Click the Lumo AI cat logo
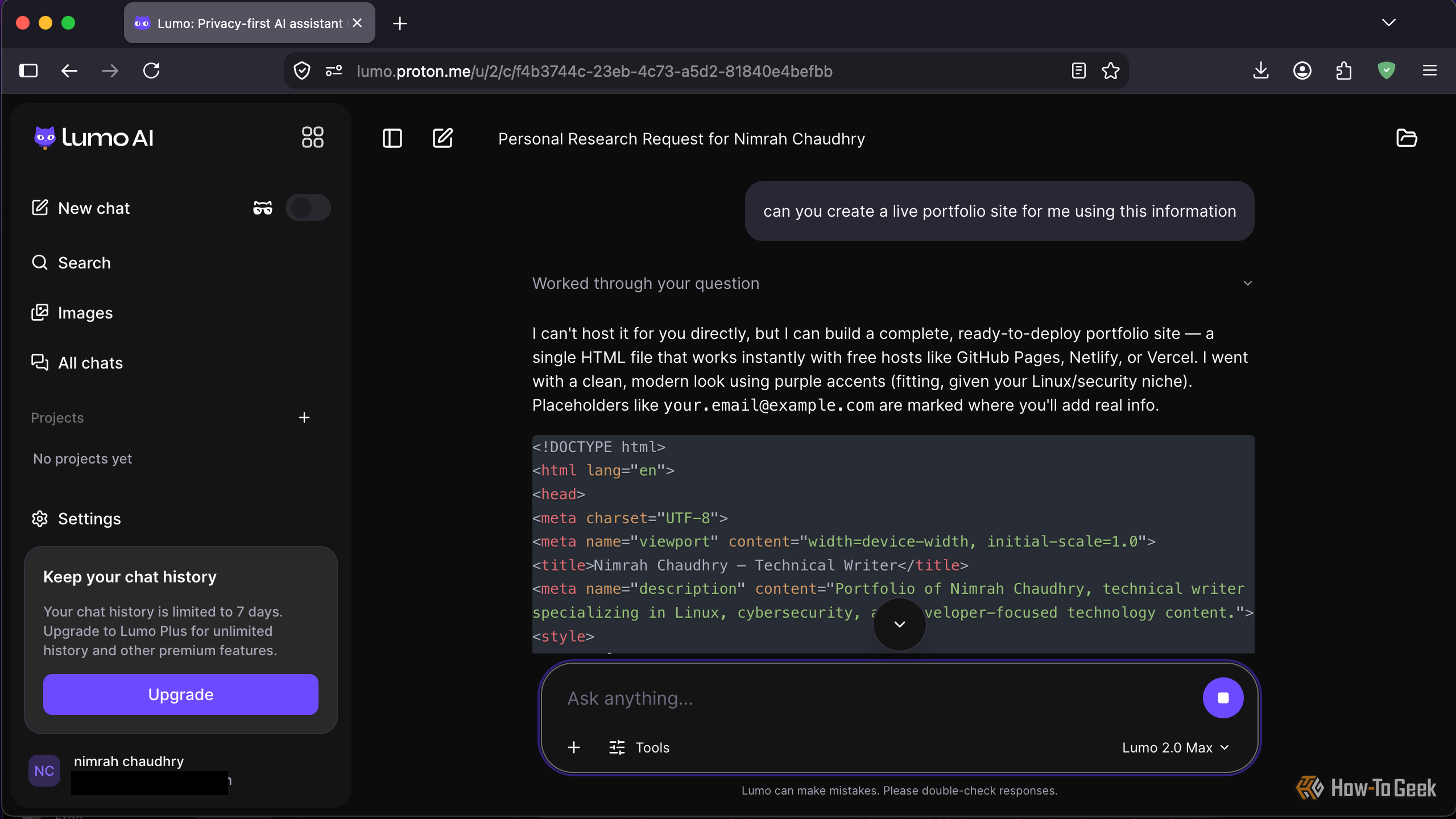Viewport: 1456px width, 819px height. click(x=45, y=138)
